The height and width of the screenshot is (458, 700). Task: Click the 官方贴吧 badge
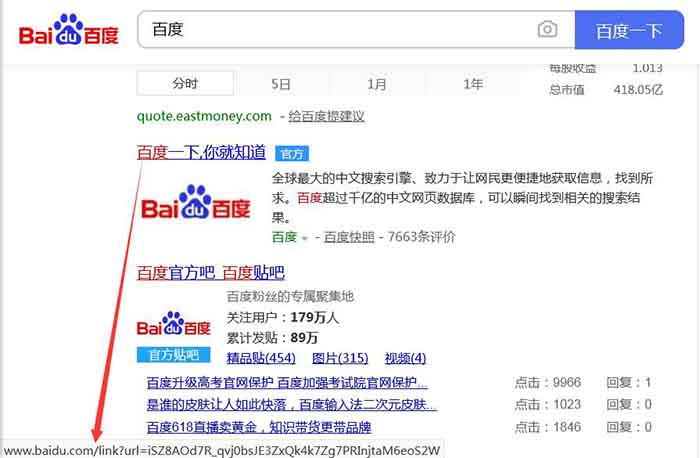pyautogui.click(x=174, y=355)
